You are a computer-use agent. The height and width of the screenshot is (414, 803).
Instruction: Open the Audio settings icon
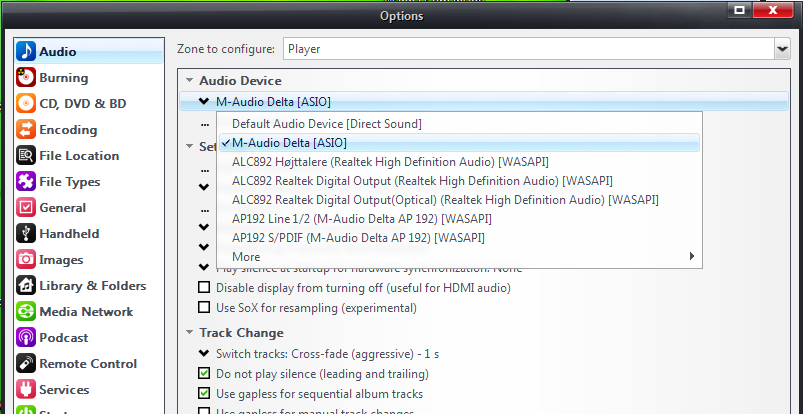pos(26,51)
